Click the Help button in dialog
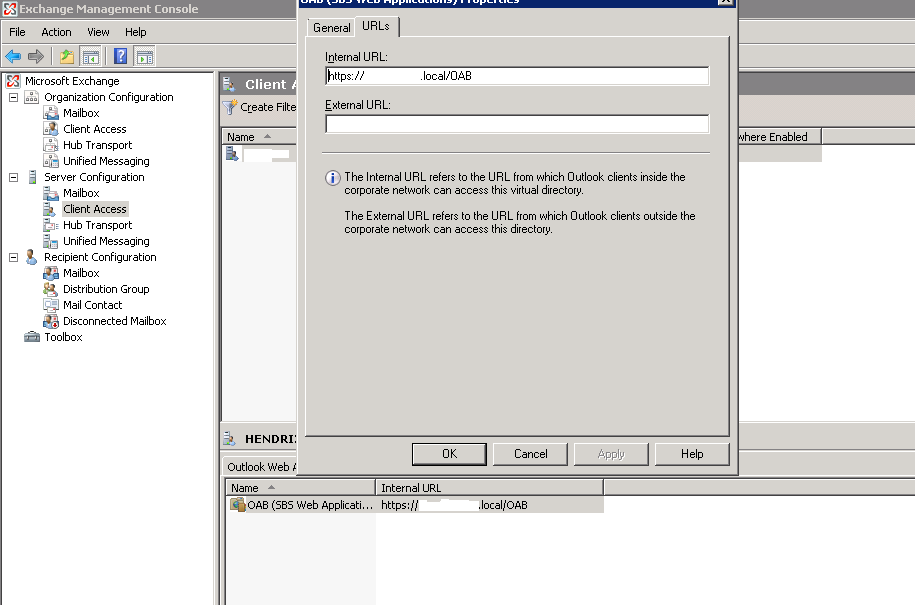 [x=692, y=454]
